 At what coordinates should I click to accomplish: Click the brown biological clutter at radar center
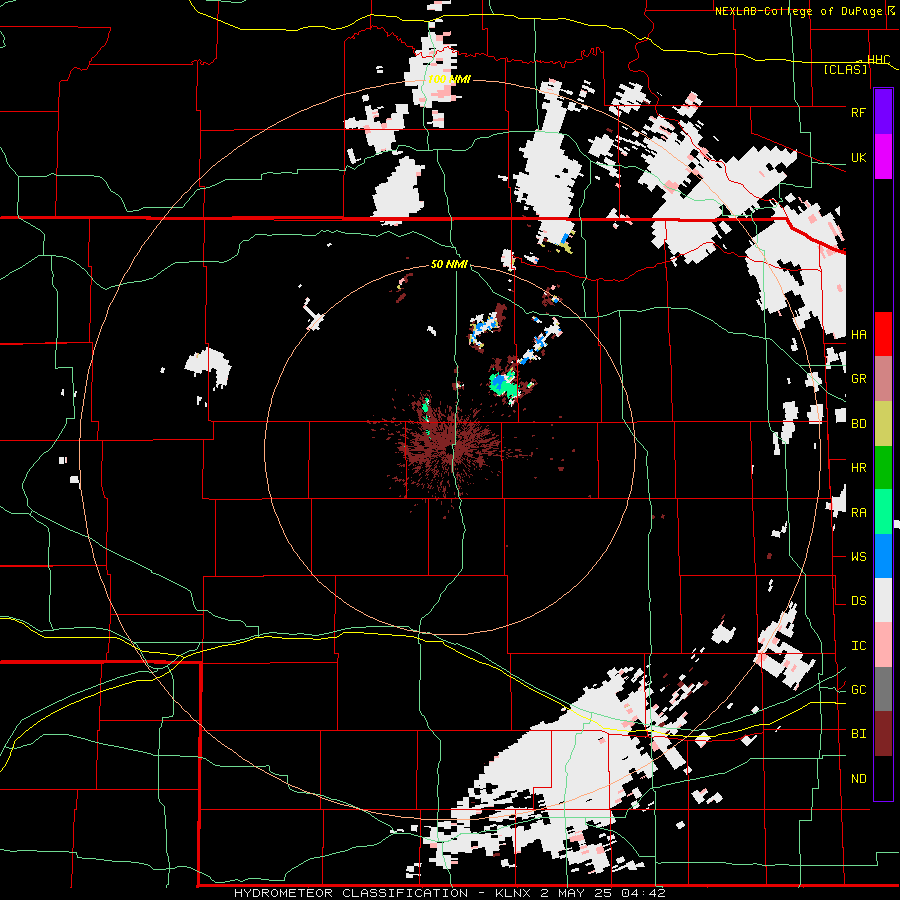pos(449,448)
